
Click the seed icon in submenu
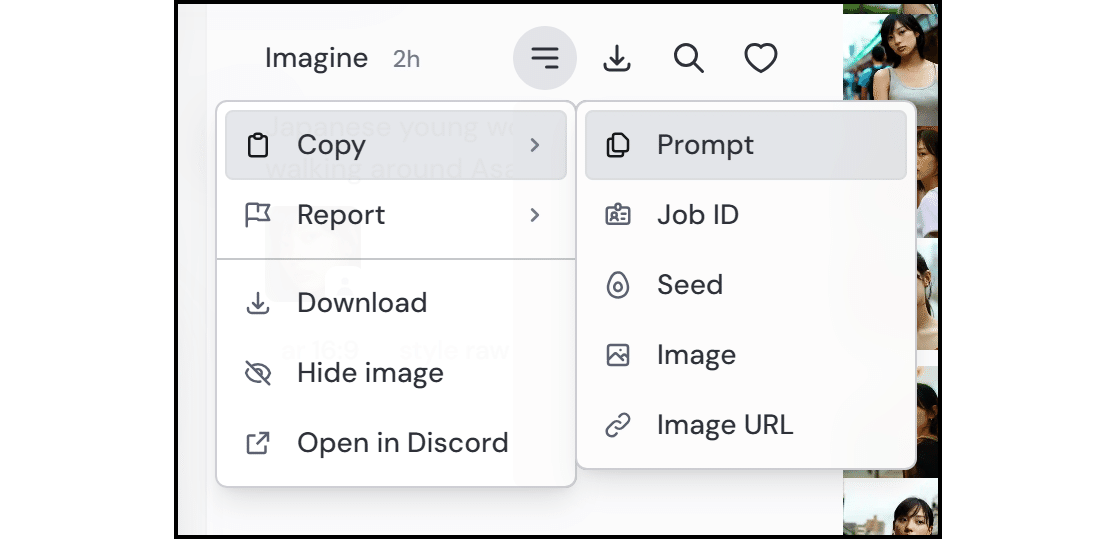618,285
